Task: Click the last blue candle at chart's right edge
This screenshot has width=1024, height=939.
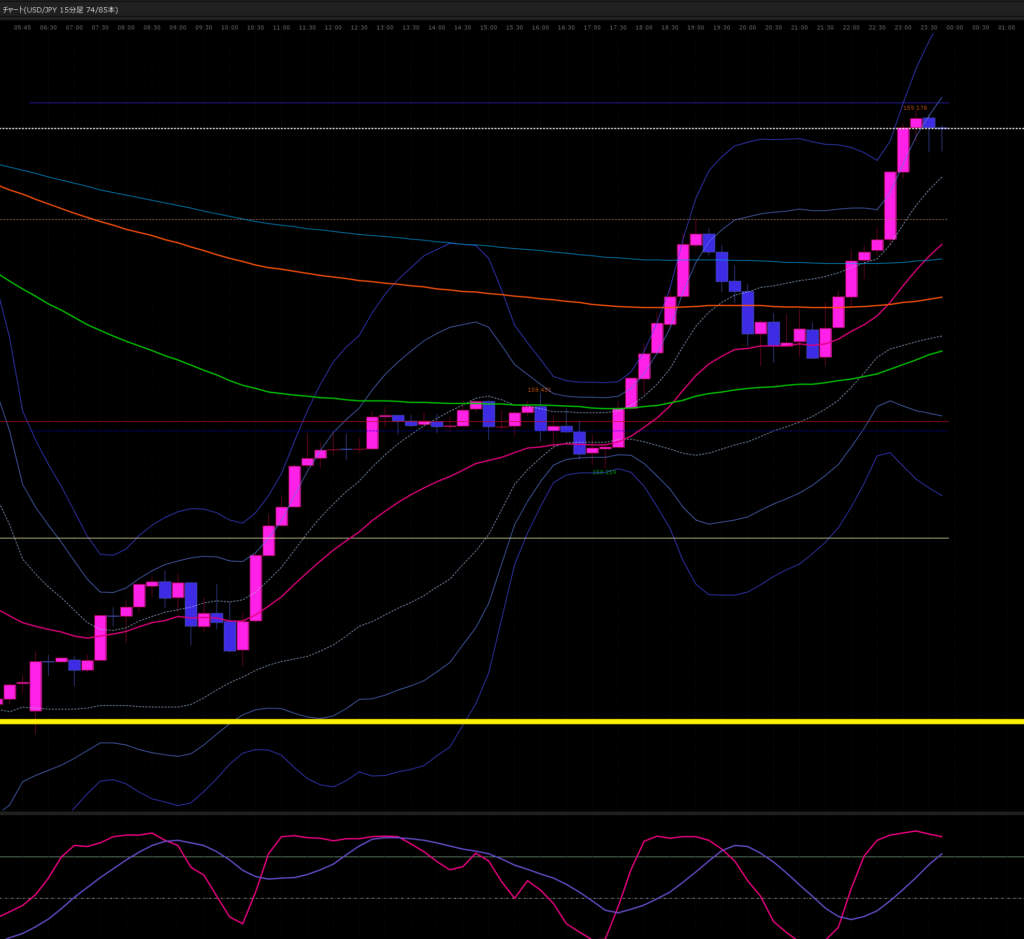Action: pyautogui.click(x=929, y=123)
